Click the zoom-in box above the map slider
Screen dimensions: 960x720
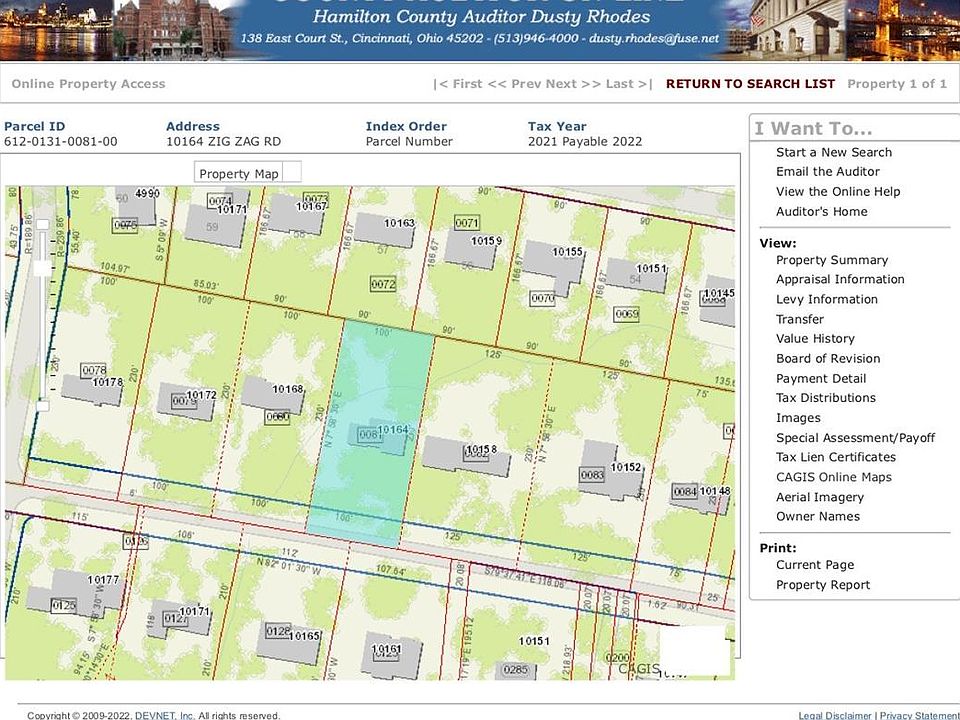tap(41, 225)
